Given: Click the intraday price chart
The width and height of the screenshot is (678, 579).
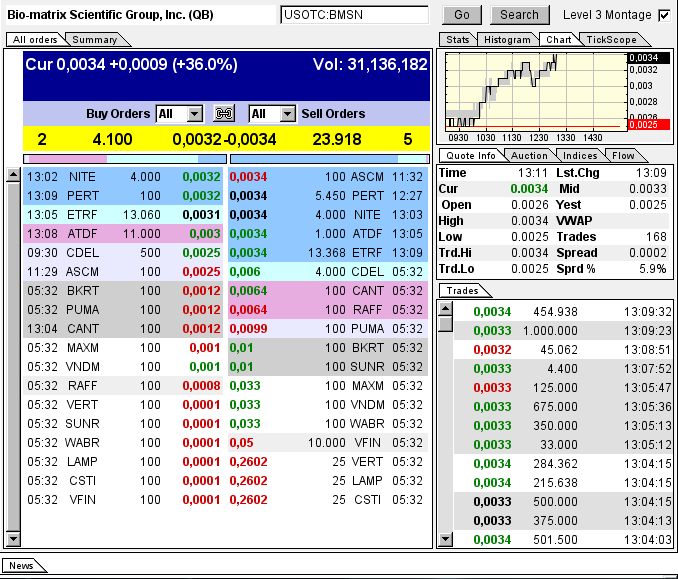Looking at the screenshot, I should coord(536,92).
